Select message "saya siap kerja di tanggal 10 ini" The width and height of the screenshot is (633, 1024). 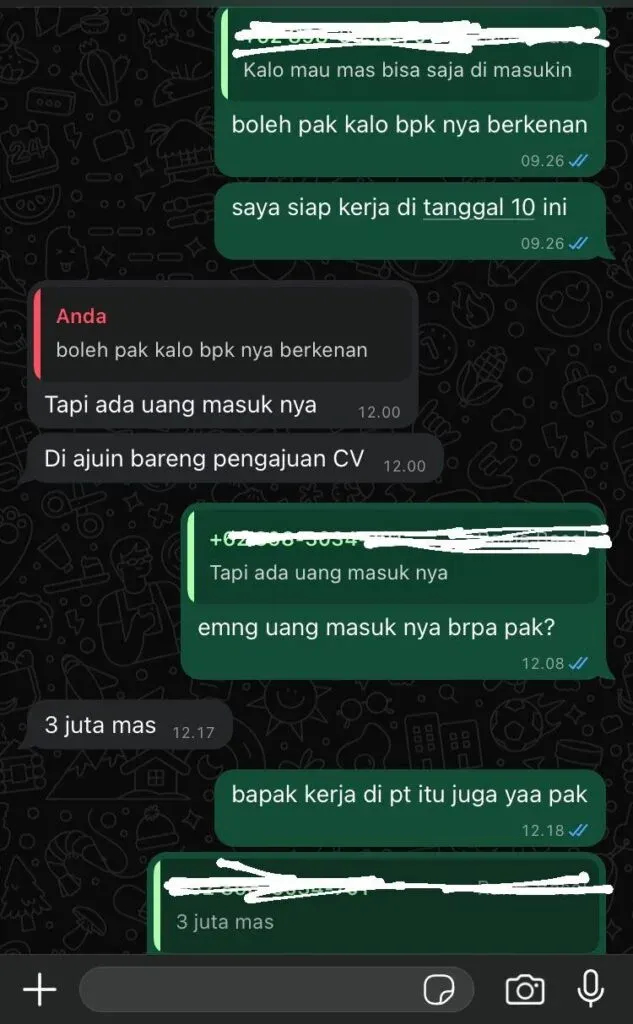pyautogui.click(x=410, y=221)
